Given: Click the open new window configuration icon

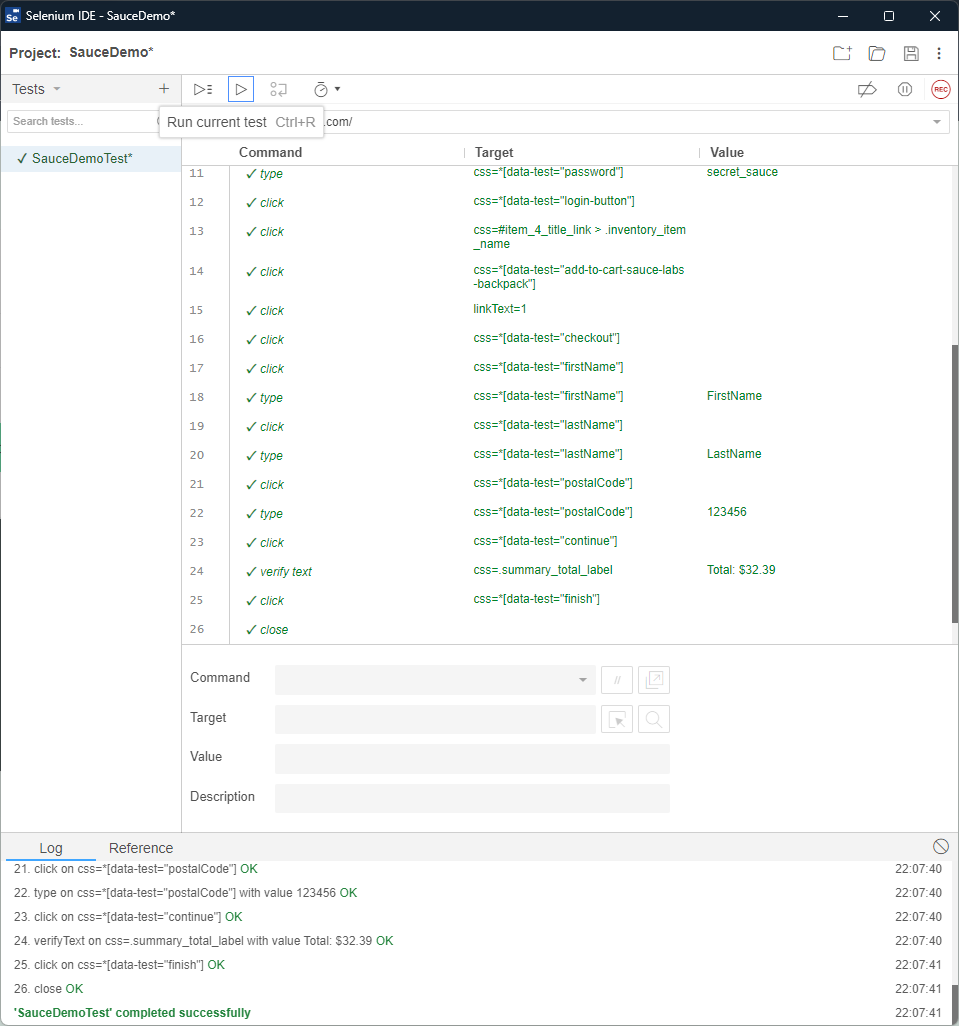Looking at the screenshot, I should [654, 680].
